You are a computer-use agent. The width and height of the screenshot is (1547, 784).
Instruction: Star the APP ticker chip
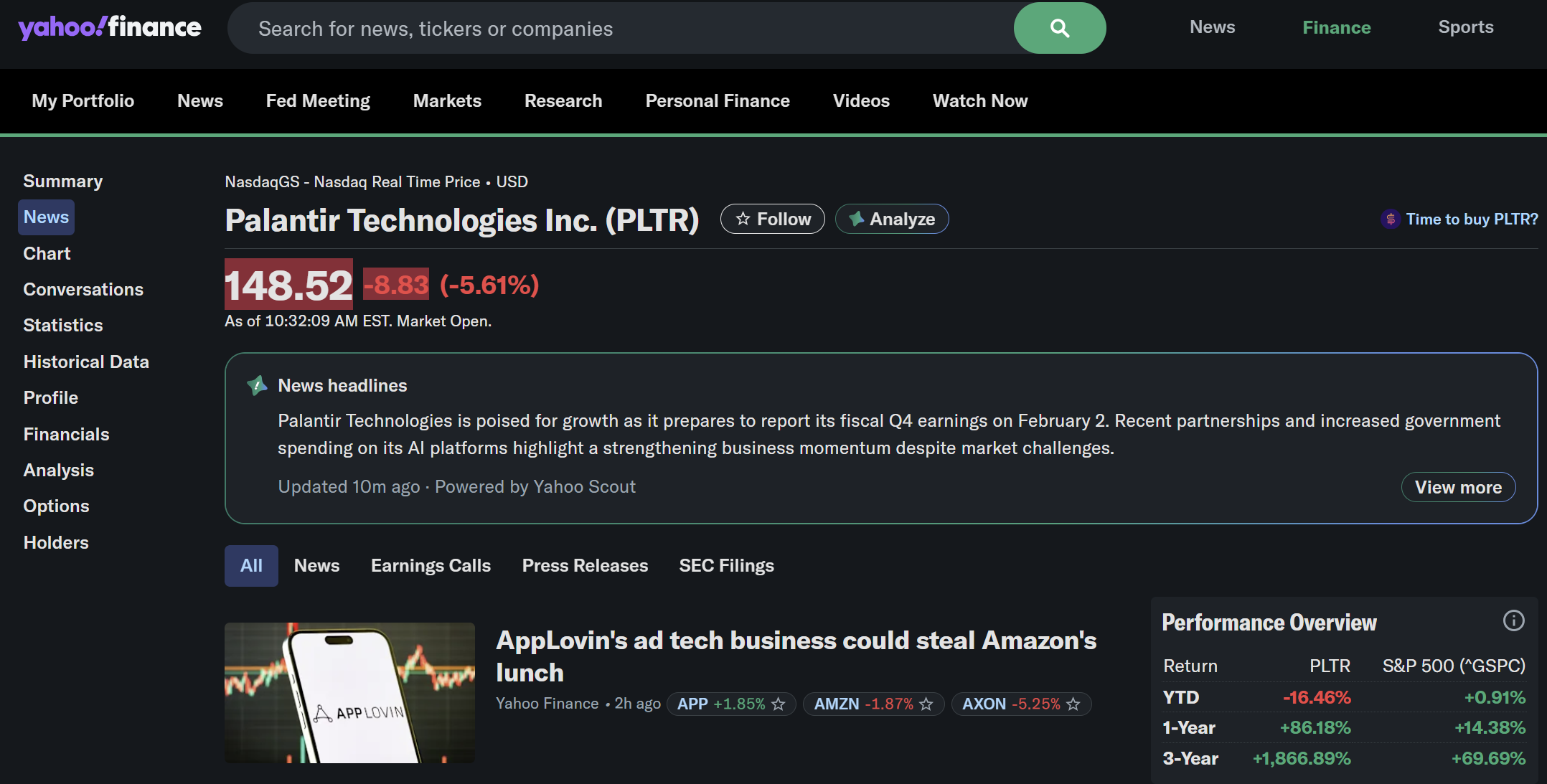[778, 704]
